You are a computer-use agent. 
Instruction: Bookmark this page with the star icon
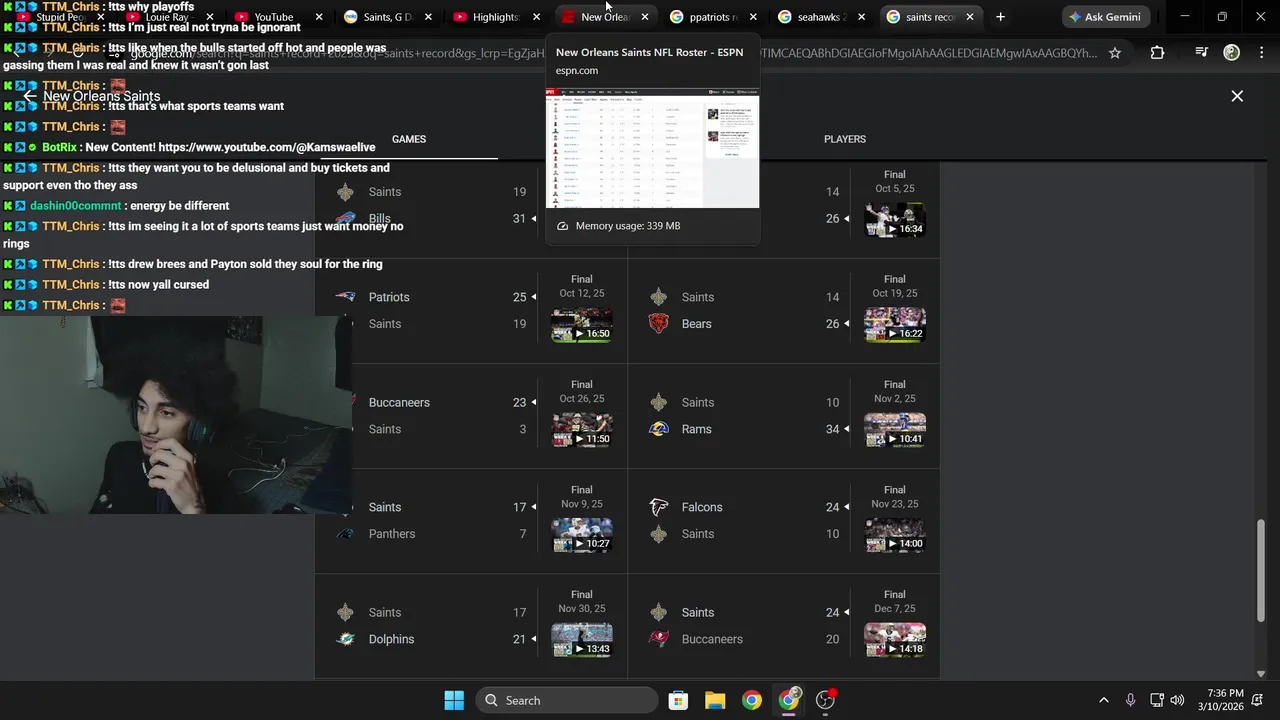tap(1115, 53)
